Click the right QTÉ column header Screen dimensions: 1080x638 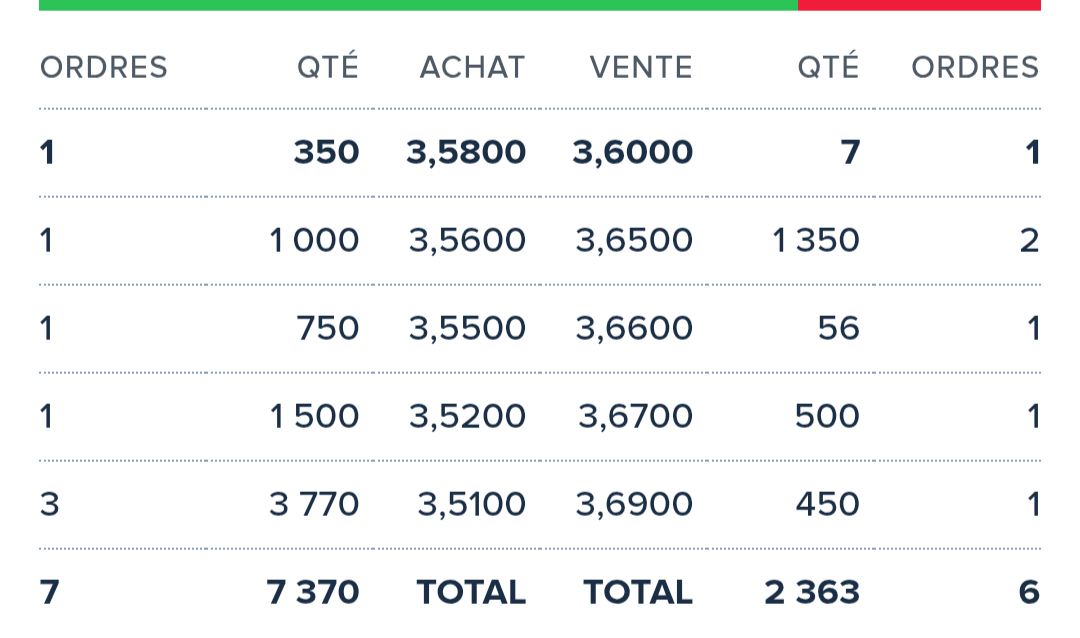[x=828, y=68]
